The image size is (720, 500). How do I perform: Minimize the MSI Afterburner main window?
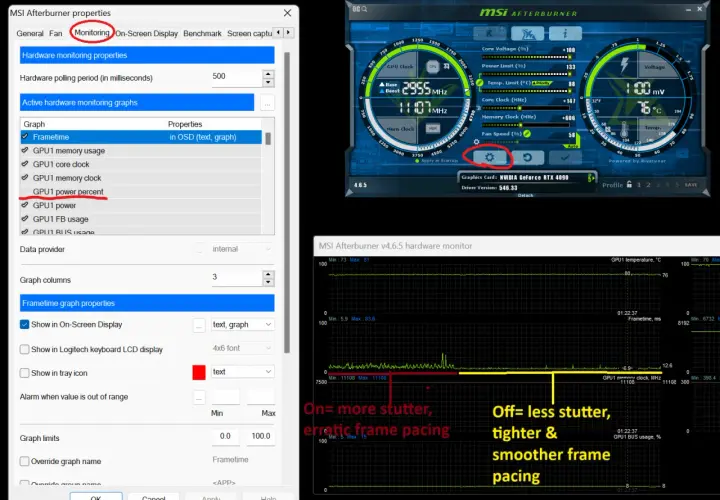click(x=689, y=9)
